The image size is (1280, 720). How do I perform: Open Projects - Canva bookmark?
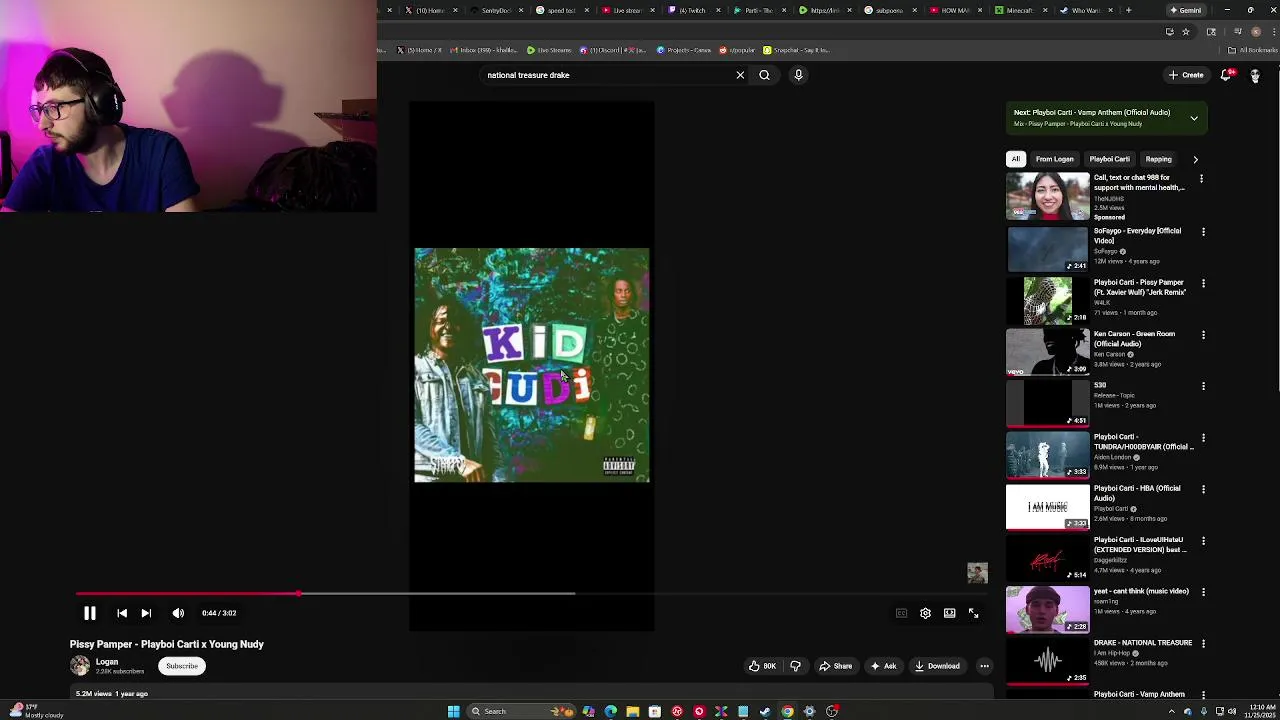point(684,50)
